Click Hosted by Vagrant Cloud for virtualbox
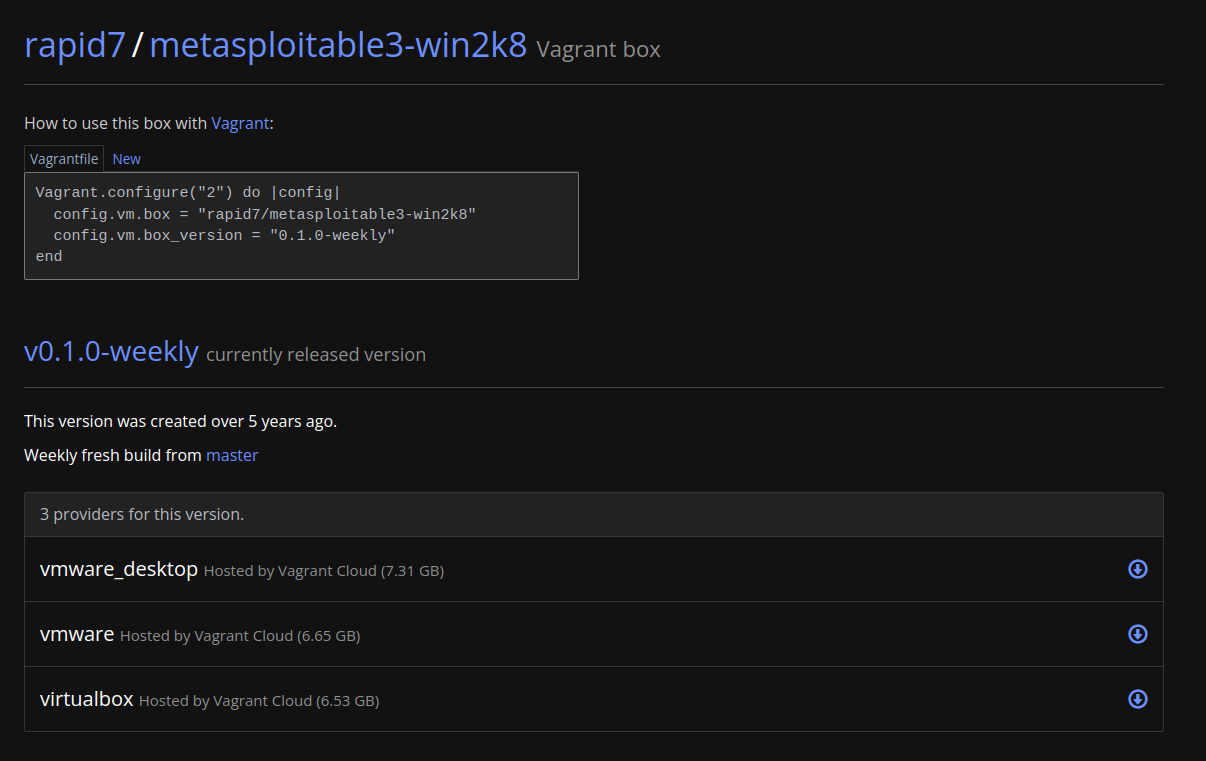Screen dimensions: 1206x761 click(258, 700)
